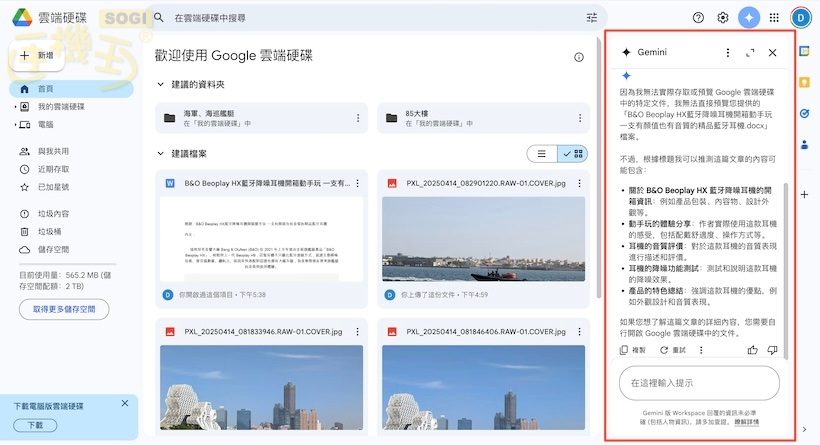This screenshot has height=445, width=820.
Task: Collapse the 建議檔案 section
Action: tap(161, 154)
